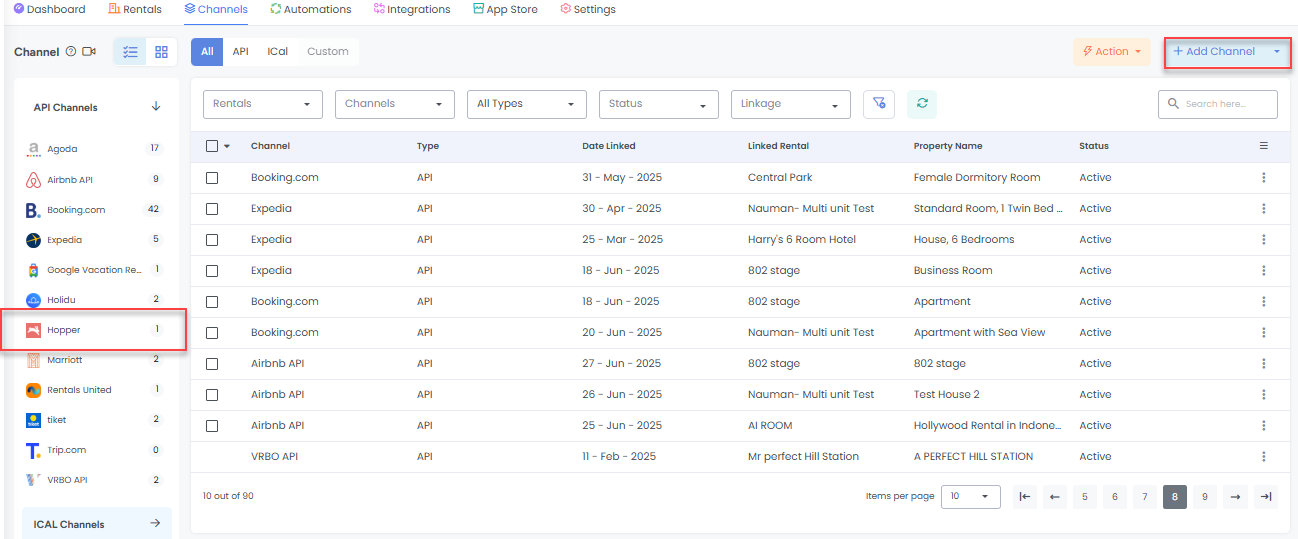
Task: Tick the select-all checkbox in table header
Action: 212,146
